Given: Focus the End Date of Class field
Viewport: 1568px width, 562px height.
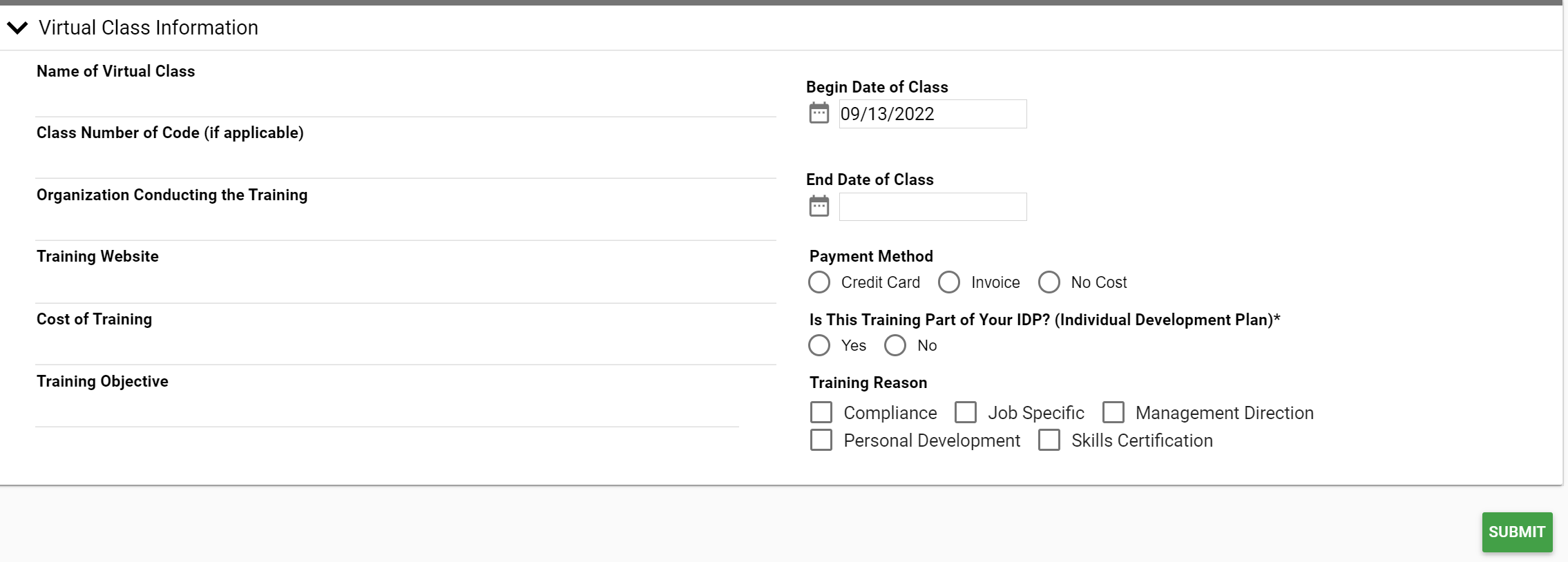Looking at the screenshot, I should click(933, 207).
